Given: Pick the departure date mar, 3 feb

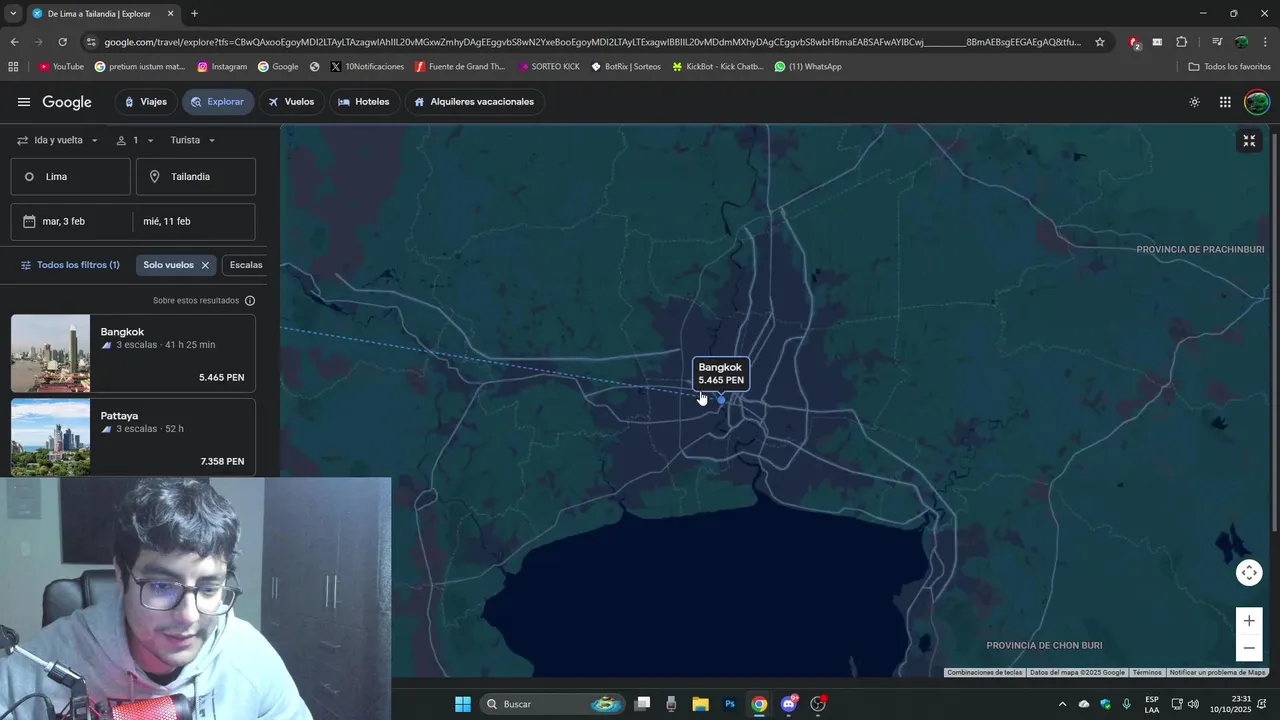Looking at the screenshot, I should pyautogui.click(x=71, y=221).
